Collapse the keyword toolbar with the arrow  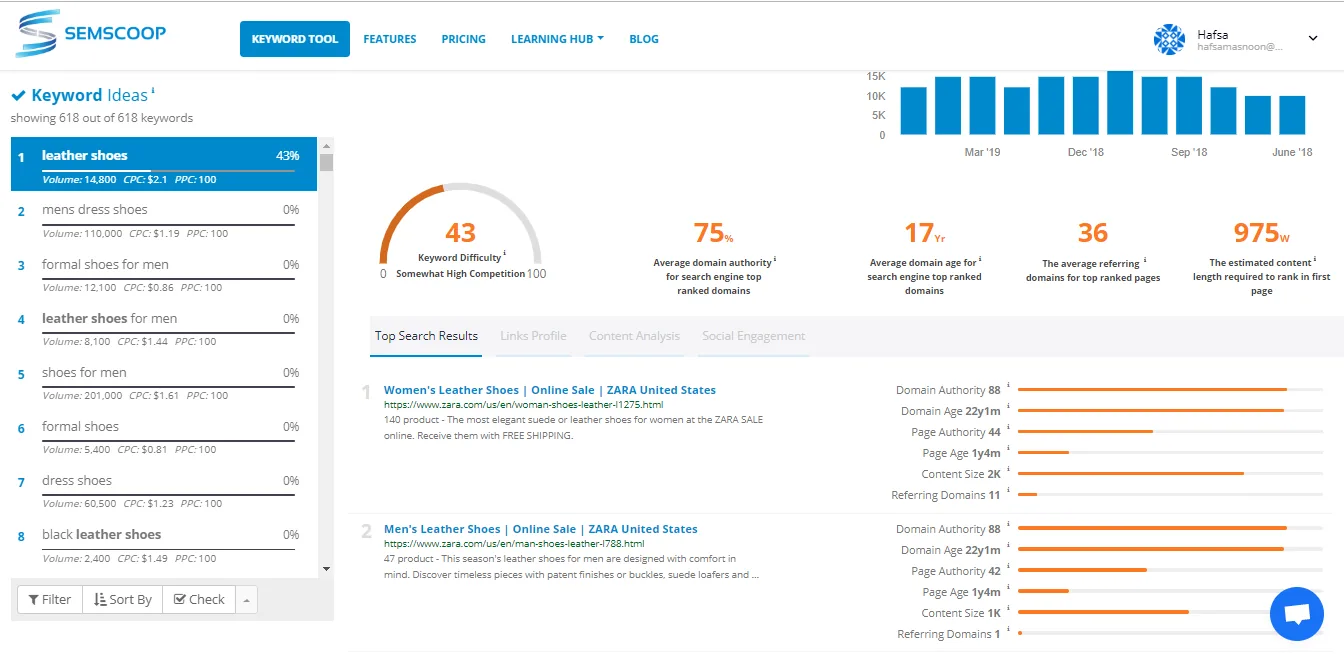(x=246, y=599)
